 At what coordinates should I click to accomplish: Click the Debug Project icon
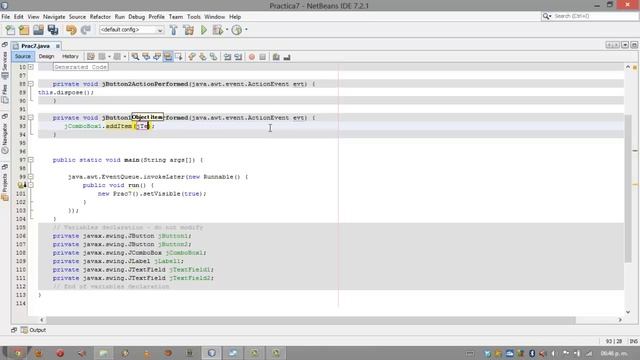coord(218,30)
